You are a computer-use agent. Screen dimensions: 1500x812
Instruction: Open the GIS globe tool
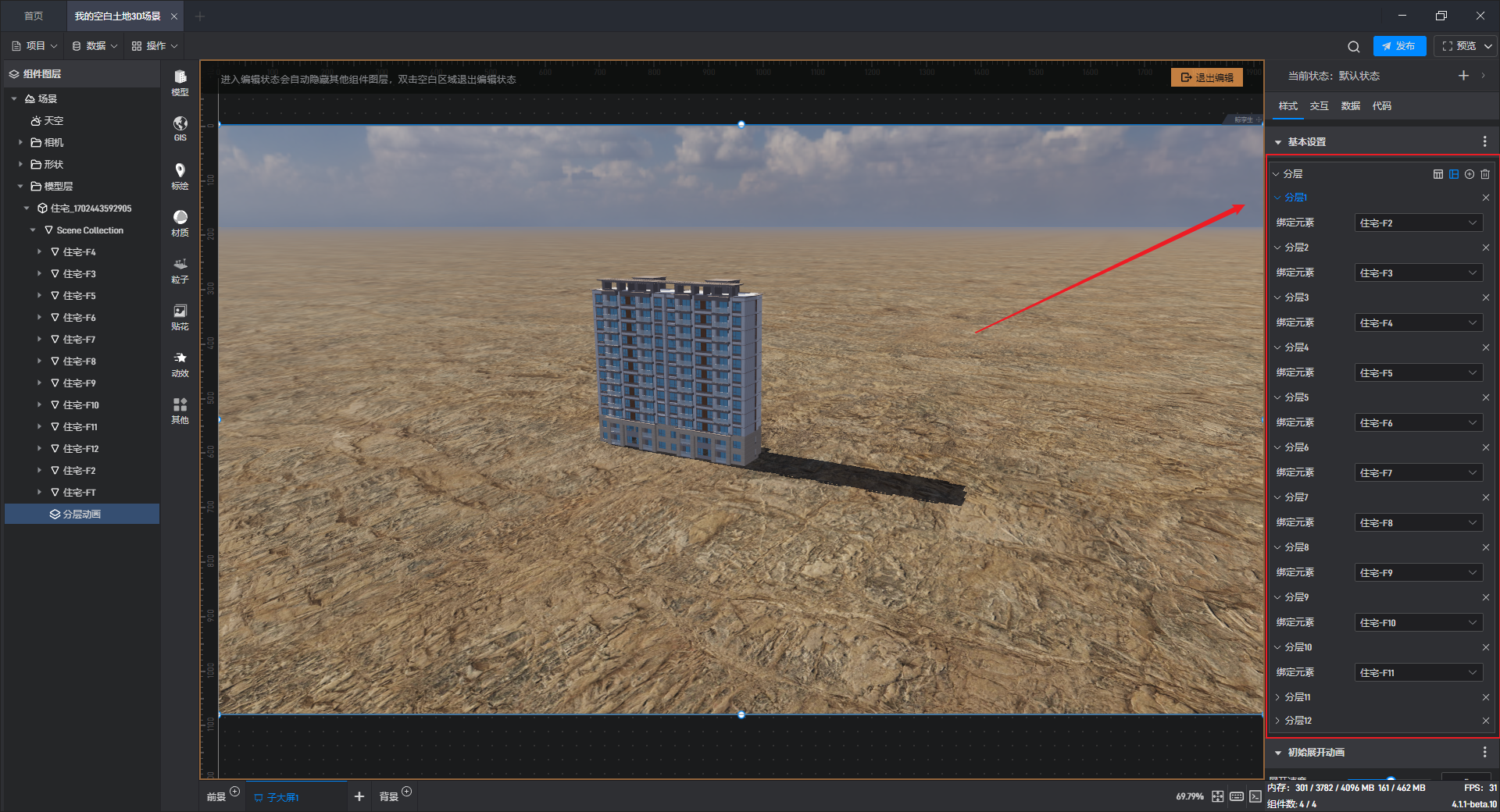[x=180, y=128]
